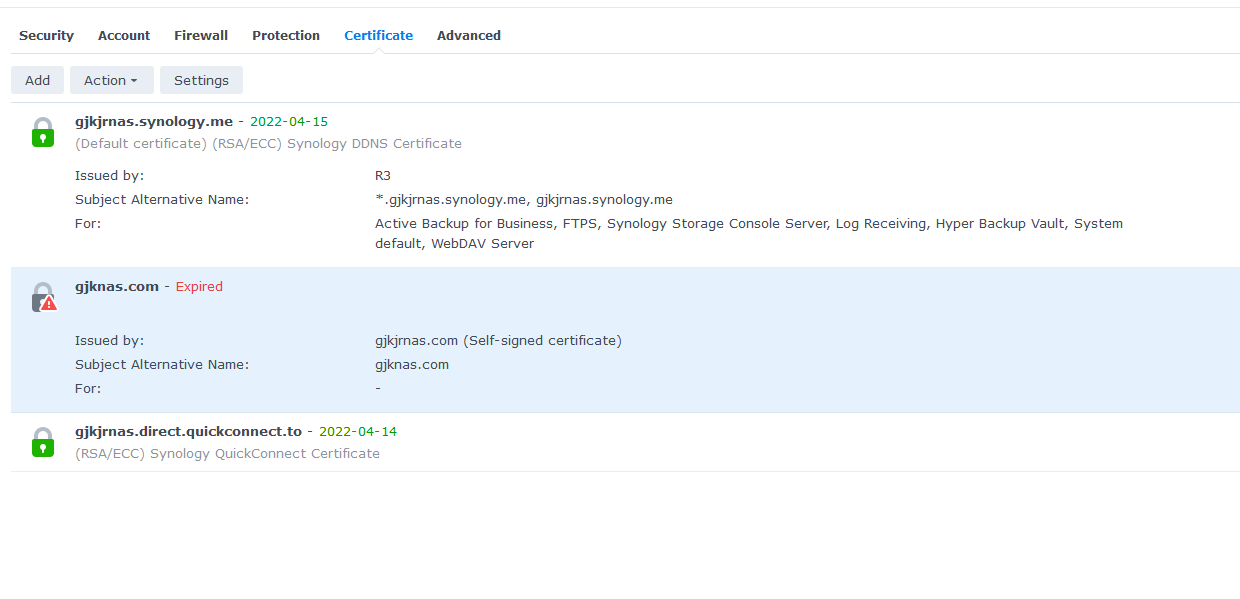Click the gjkjrnas.com (Self-signed certificate) issuer
Image resolution: width=1240 pixels, height=599 pixels.
498,340
